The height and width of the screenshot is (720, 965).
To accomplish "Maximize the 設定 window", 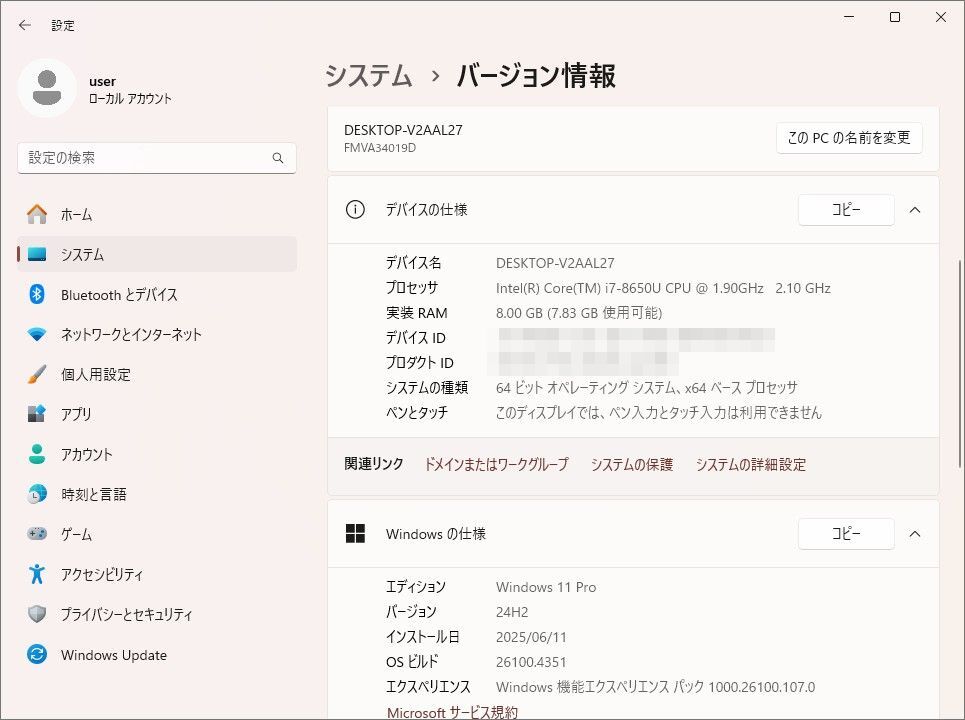I will coord(895,17).
